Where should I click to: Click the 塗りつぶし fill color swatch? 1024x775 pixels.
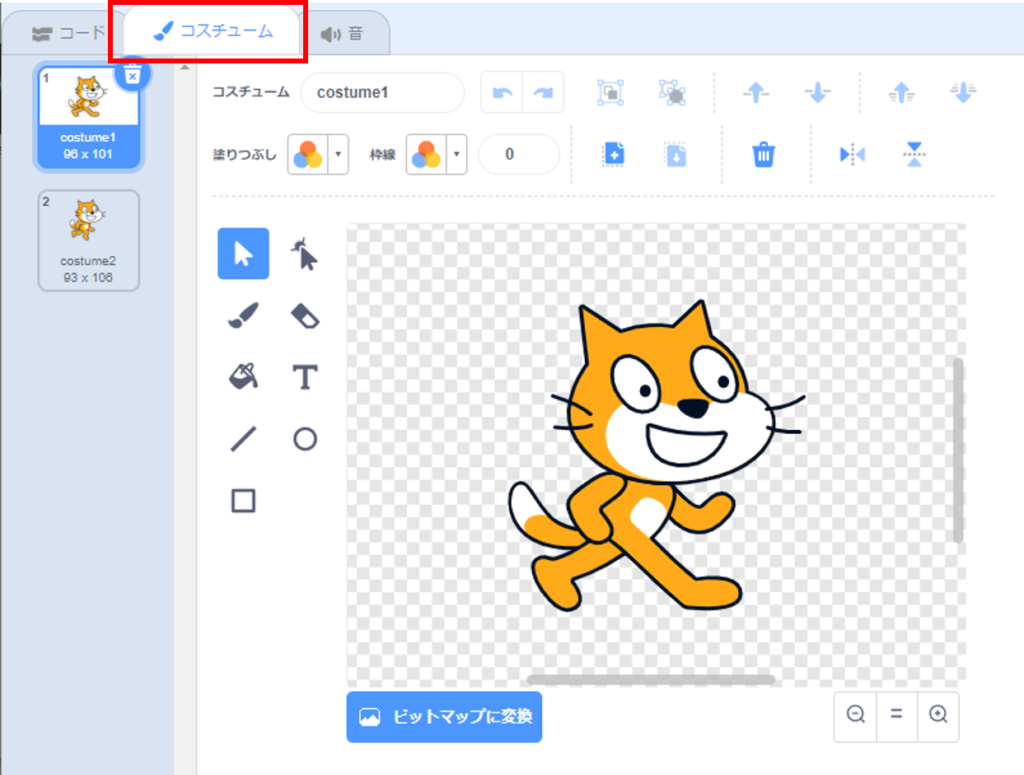[308, 155]
